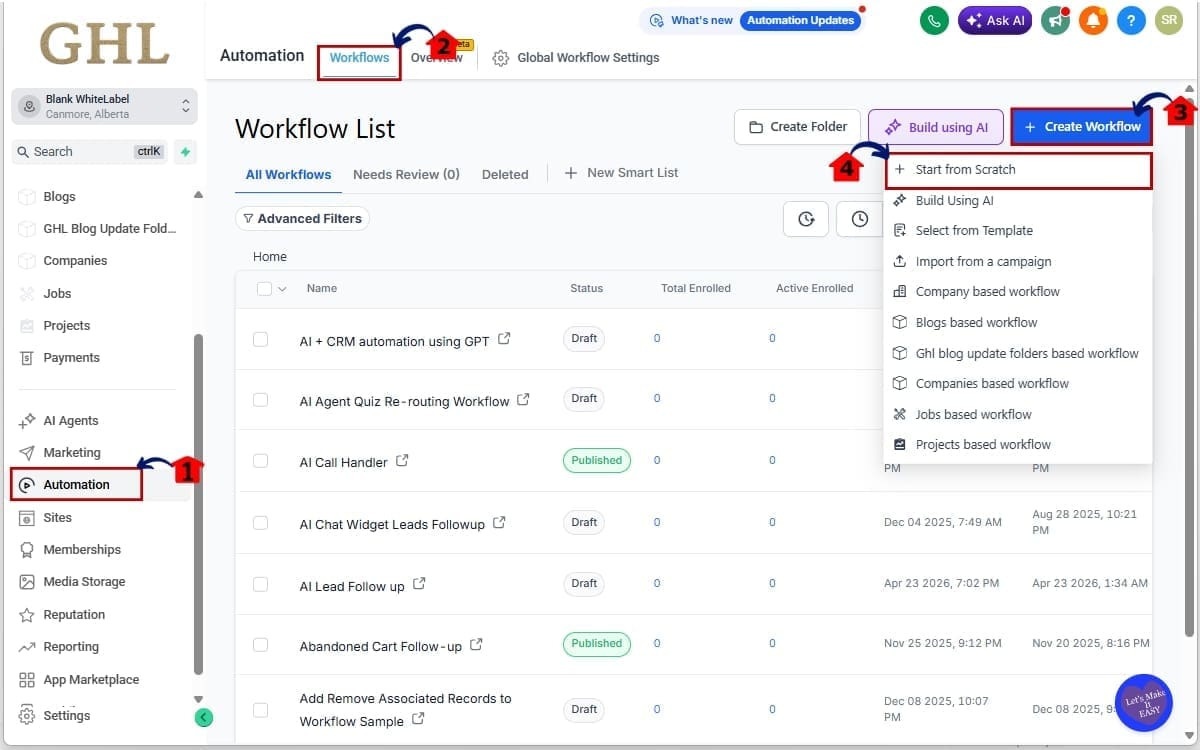Open external link for AI + CRM automation using GPT
The image size is (1200, 750).
click(x=504, y=339)
